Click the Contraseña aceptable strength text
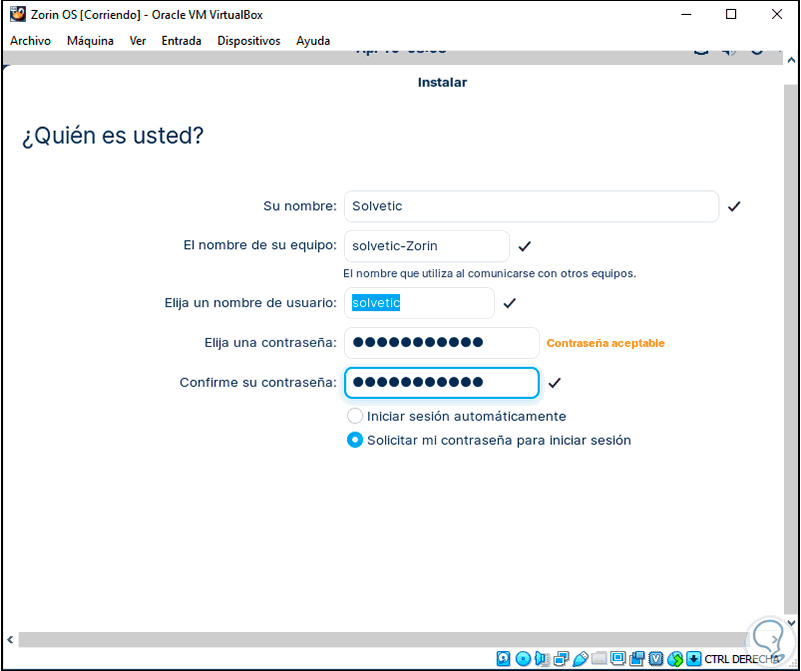Viewport: 801px width, 671px height. (x=605, y=343)
